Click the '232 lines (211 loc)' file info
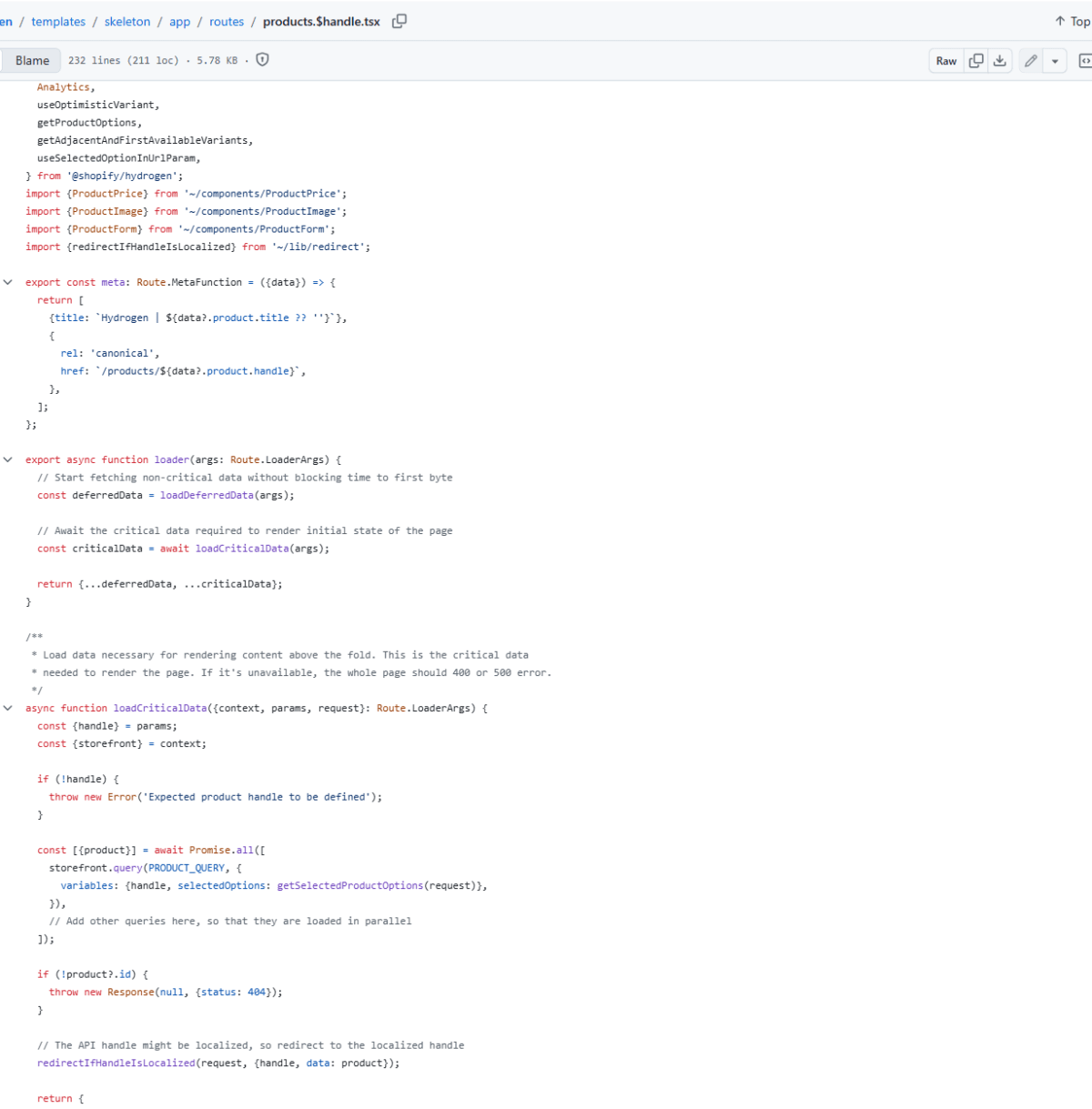This screenshot has height=1109, width=1092. (124, 61)
